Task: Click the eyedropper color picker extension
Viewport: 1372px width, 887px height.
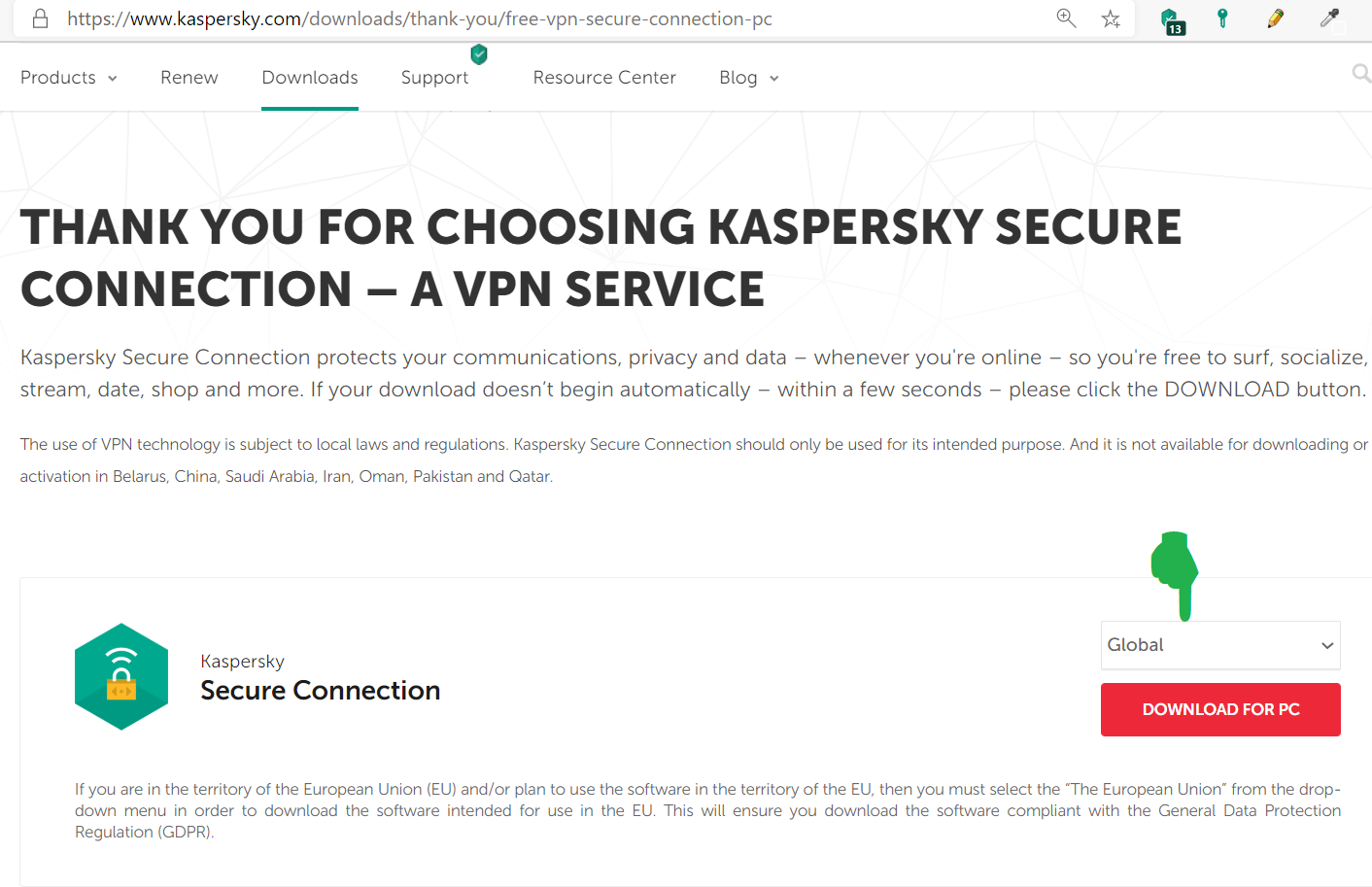Action: coord(1329,18)
